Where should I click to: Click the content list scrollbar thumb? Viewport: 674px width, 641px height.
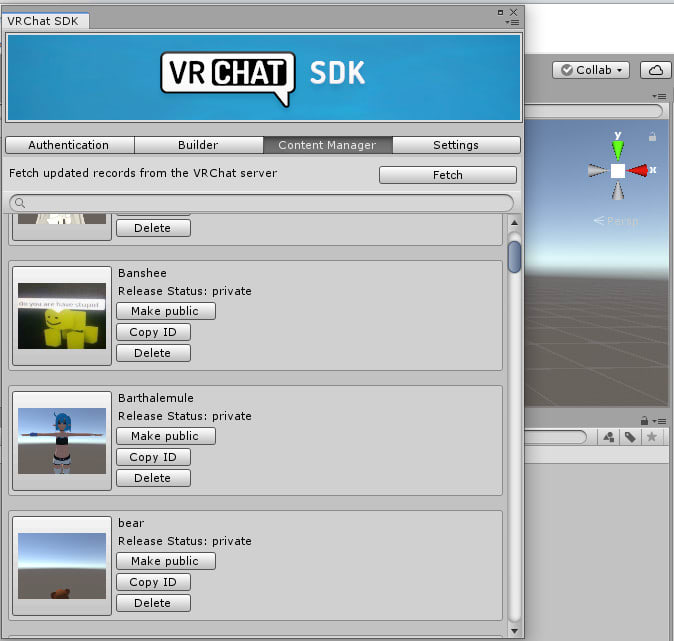[x=514, y=257]
